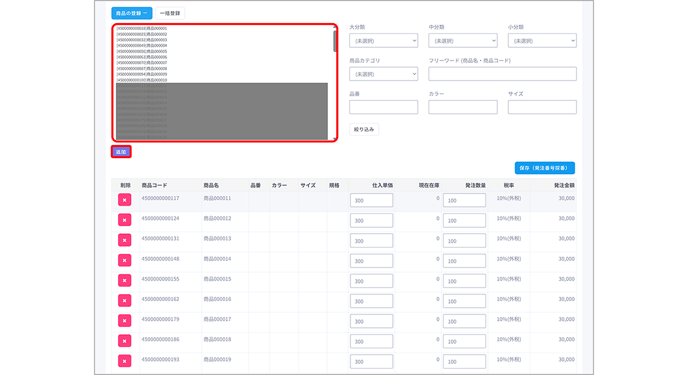The width and height of the screenshot is (688, 375).
Task: Edit 発注数量 field for 商品000014
Action: click(464, 261)
